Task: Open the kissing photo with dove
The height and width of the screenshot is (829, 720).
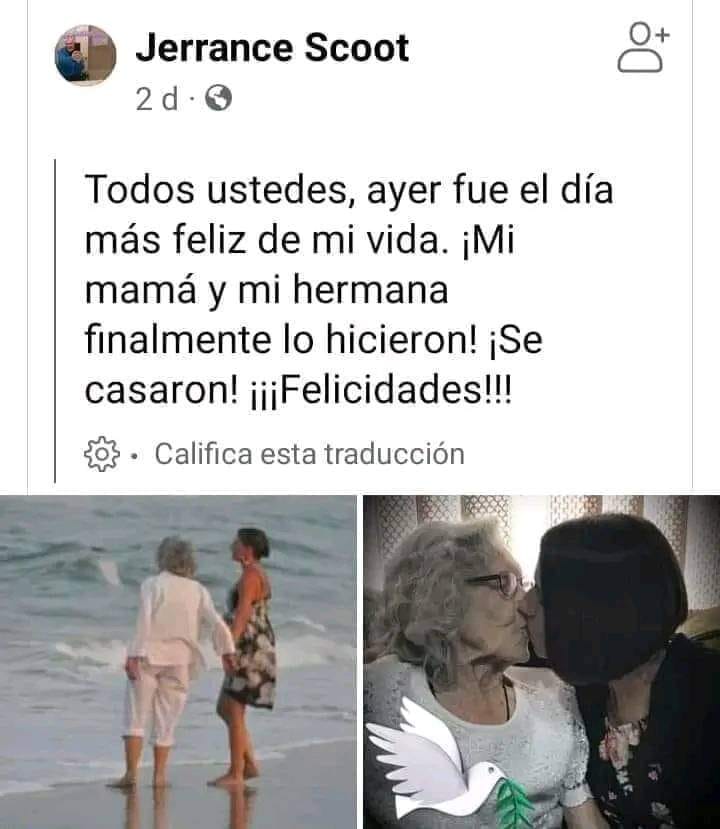Action: coord(541,662)
